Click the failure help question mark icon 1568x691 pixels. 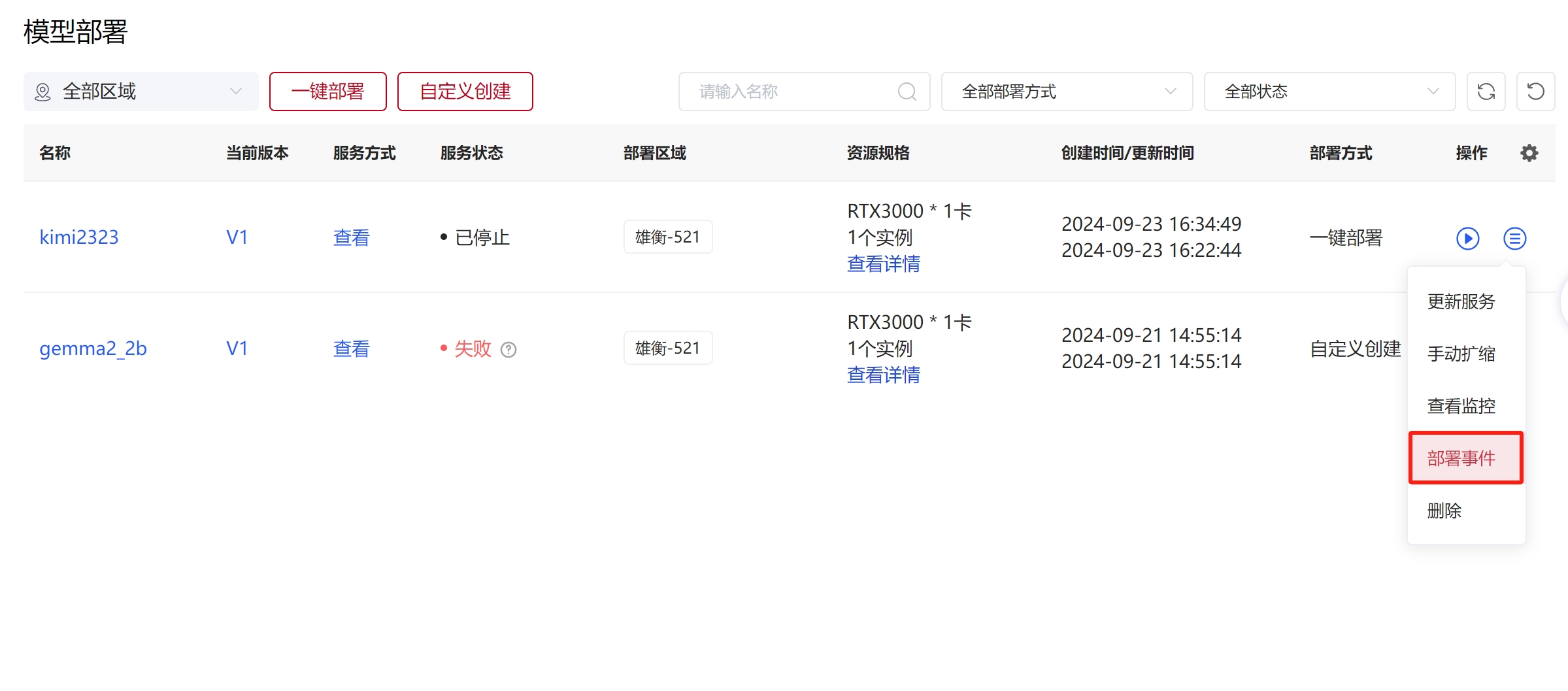coord(509,350)
